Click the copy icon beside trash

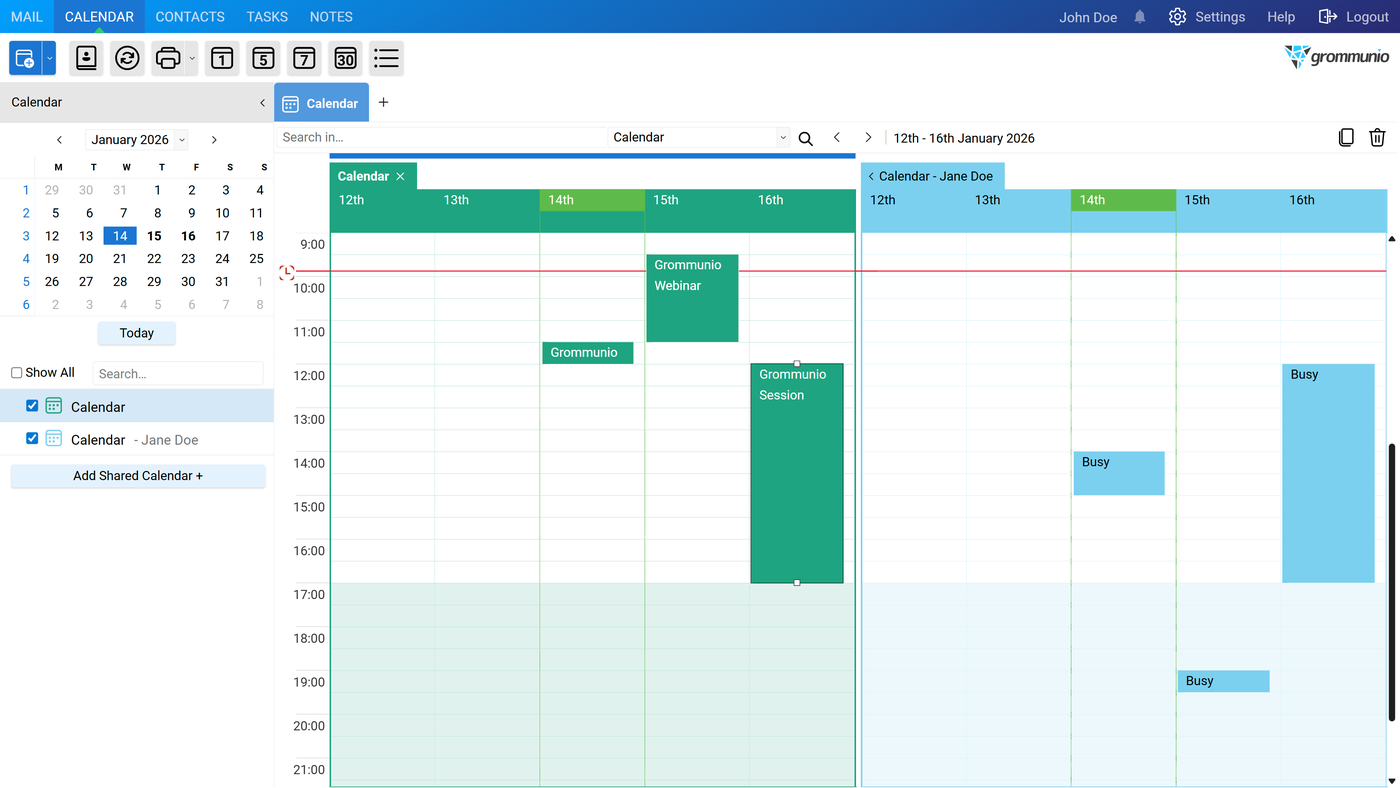pyautogui.click(x=1346, y=138)
